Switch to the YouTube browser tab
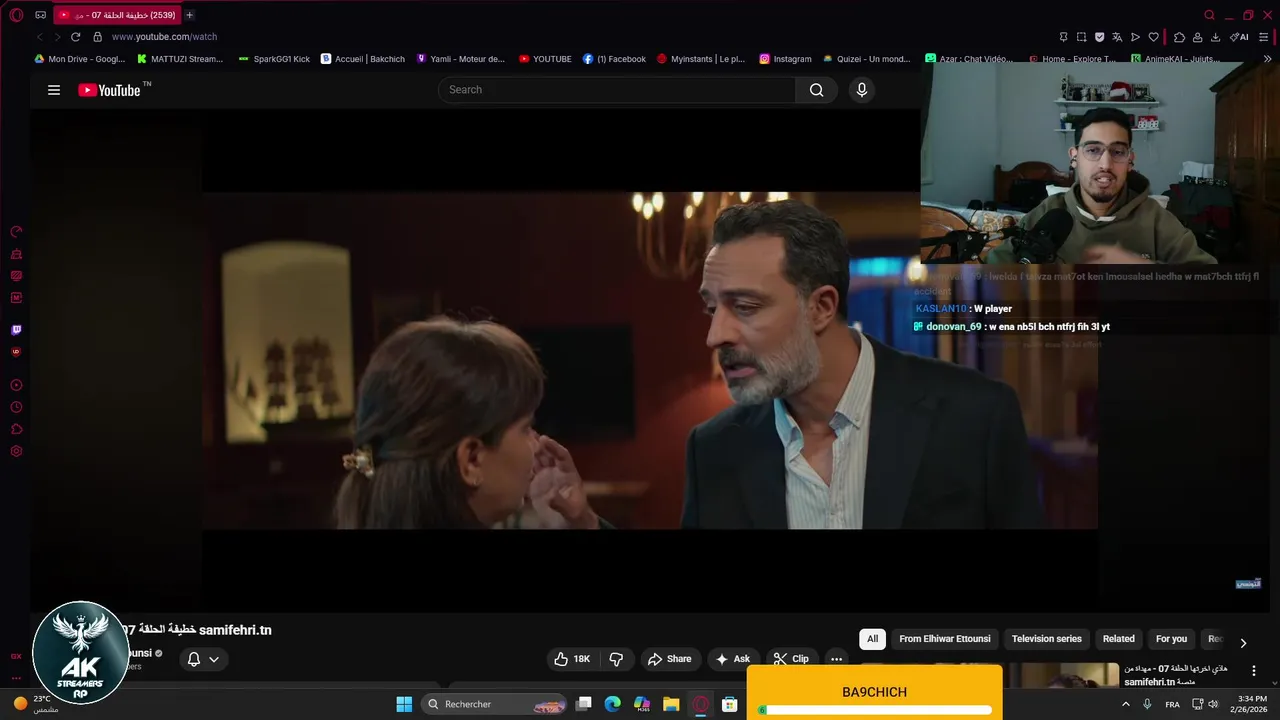 tap(118, 15)
